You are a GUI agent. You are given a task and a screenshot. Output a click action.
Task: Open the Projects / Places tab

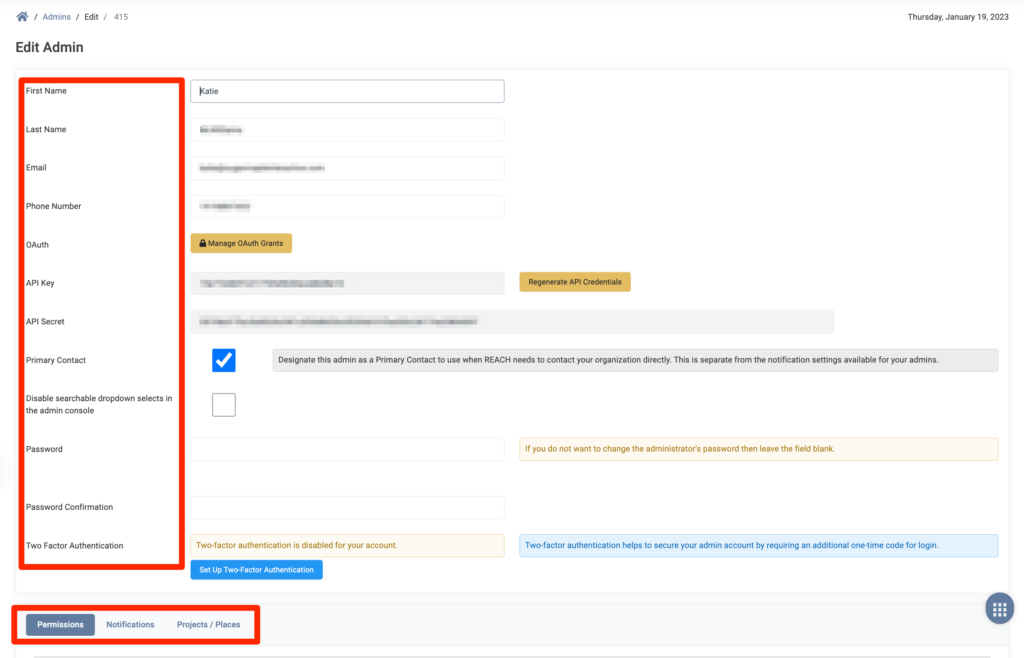(208, 625)
